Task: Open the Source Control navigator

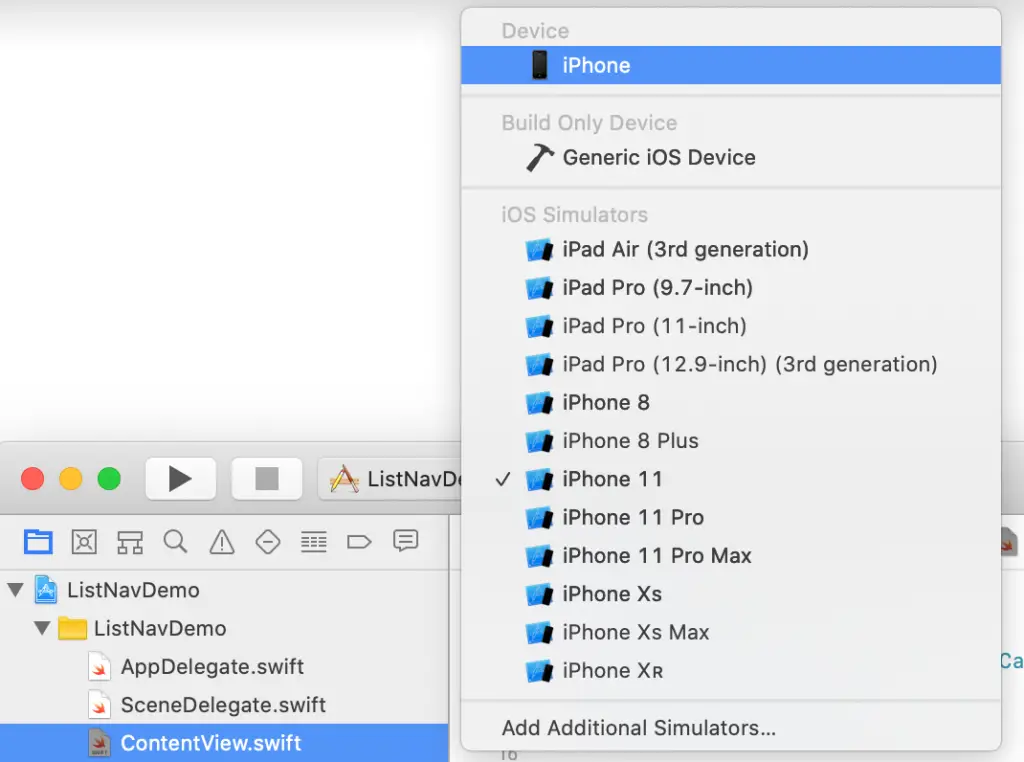Action: pos(84,542)
